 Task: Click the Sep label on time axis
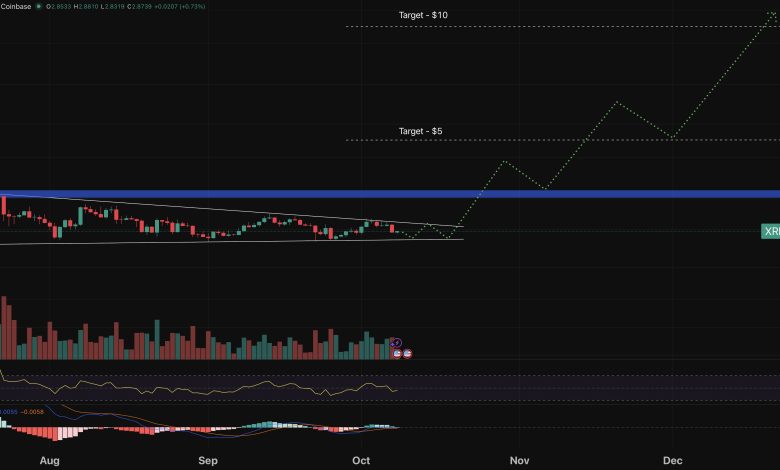point(207,461)
